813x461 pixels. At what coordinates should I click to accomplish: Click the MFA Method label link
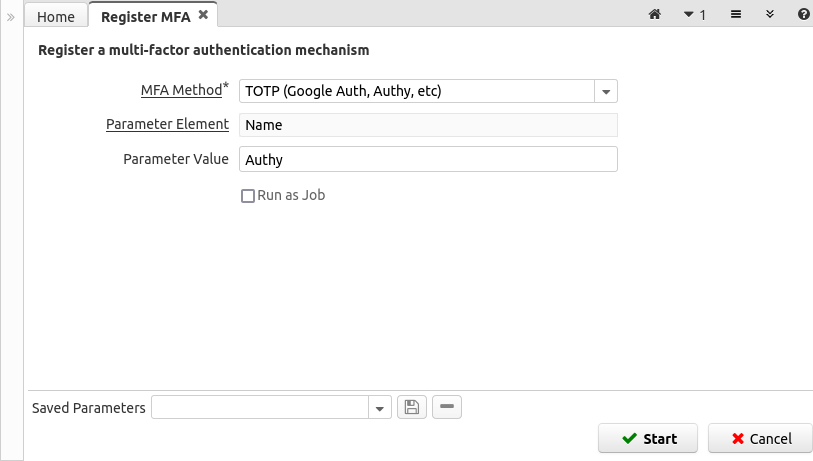coord(181,90)
